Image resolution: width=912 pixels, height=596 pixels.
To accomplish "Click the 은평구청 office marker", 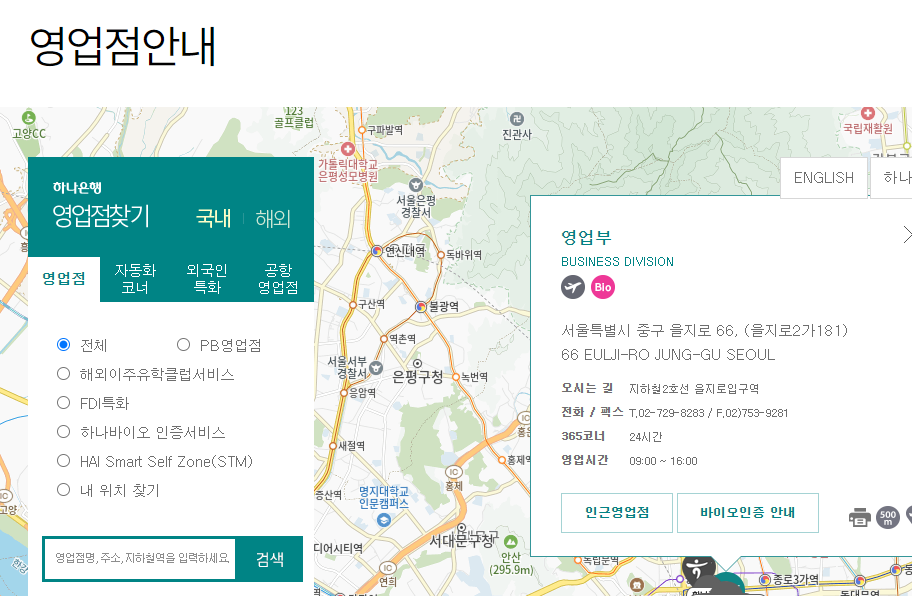I will (417, 363).
